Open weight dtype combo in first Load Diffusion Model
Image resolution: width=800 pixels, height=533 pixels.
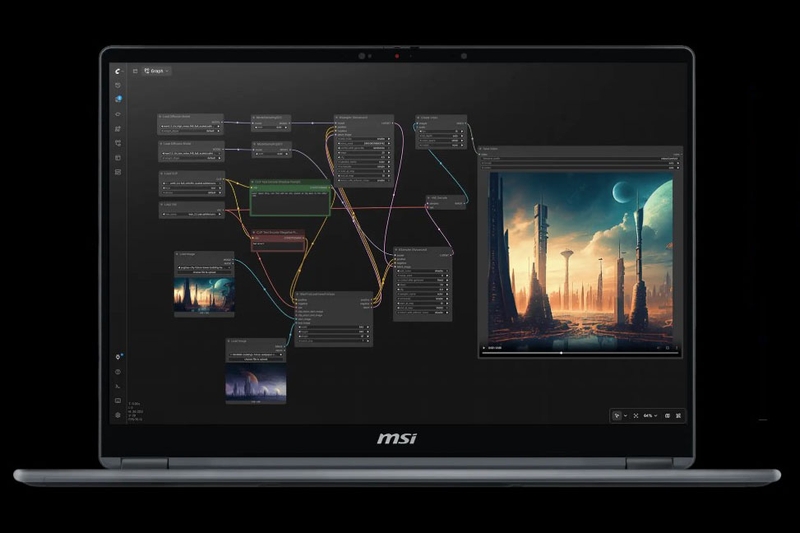[x=191, y=131]
